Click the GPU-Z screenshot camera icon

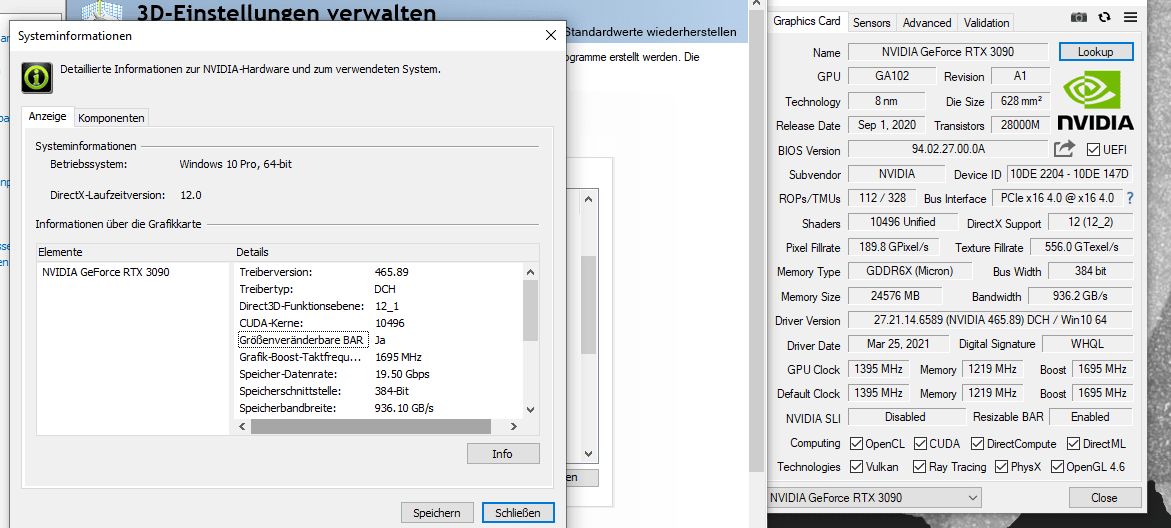1078,17
